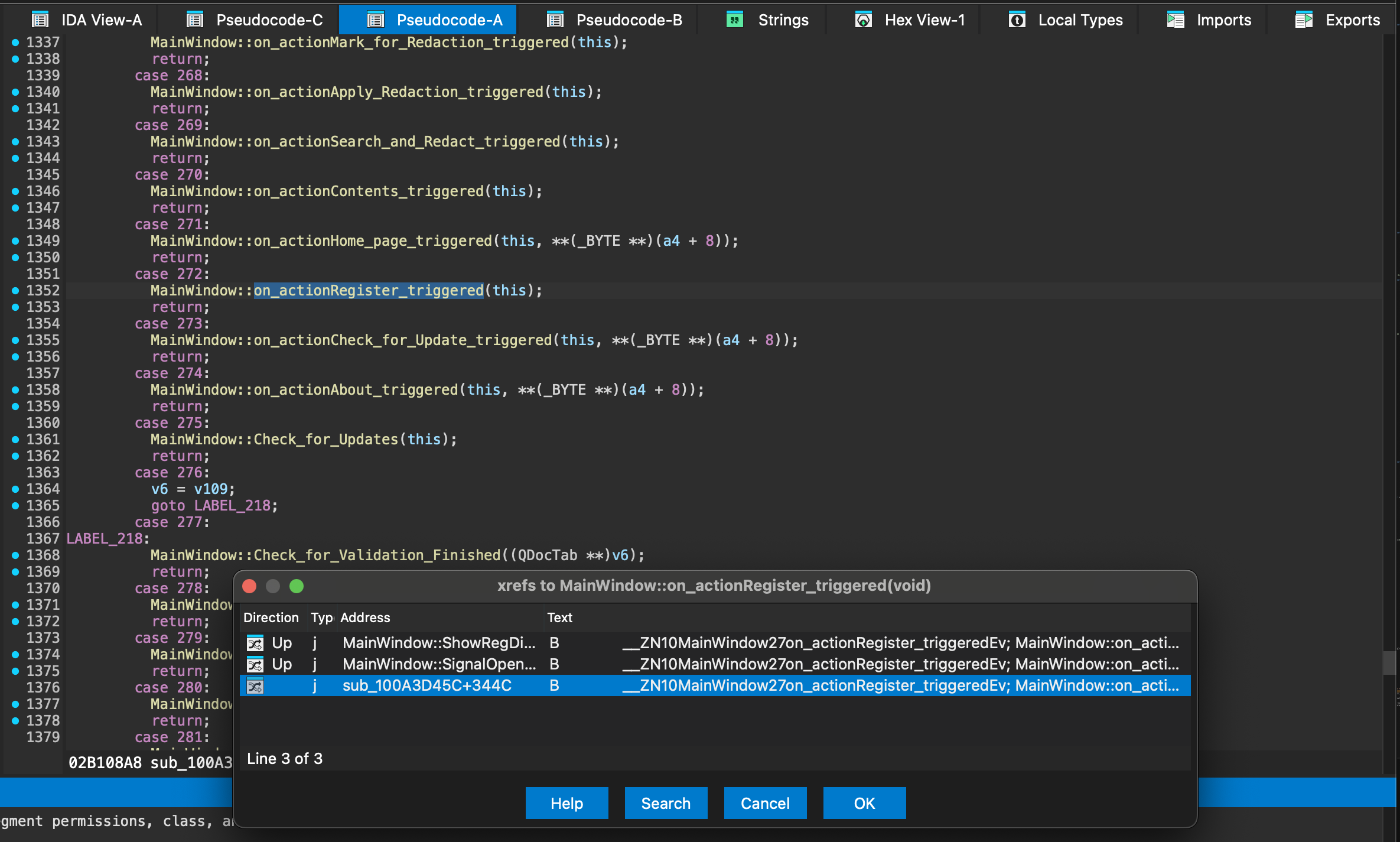Viewport: 1400px width, 842px height.
Task: Click the Strings tab icon
Action: 734,19
